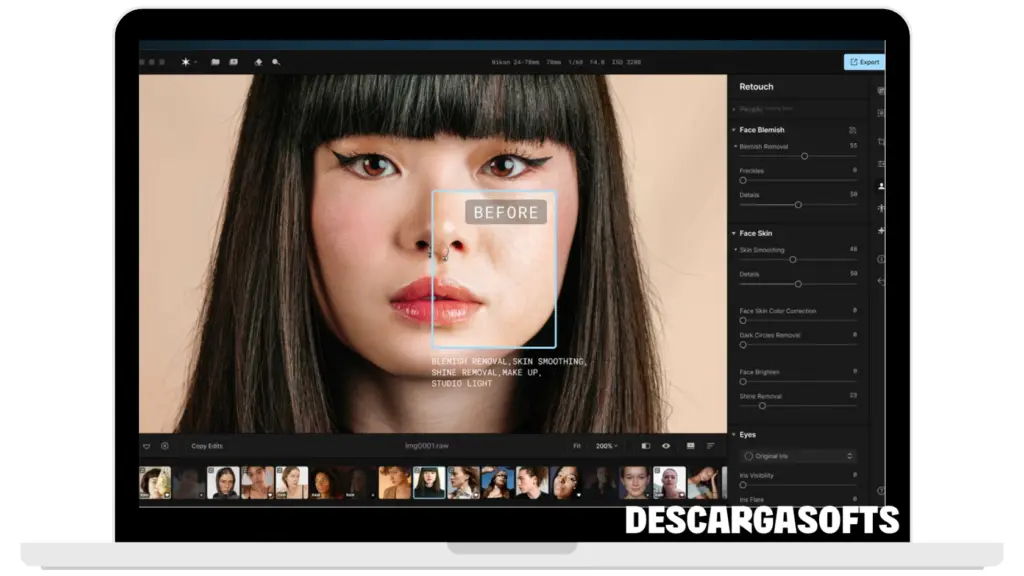Click the sort list icon above filmstrip
Image resolution: width=1024 pixels, height=576 pixels.
click(711, 446)
